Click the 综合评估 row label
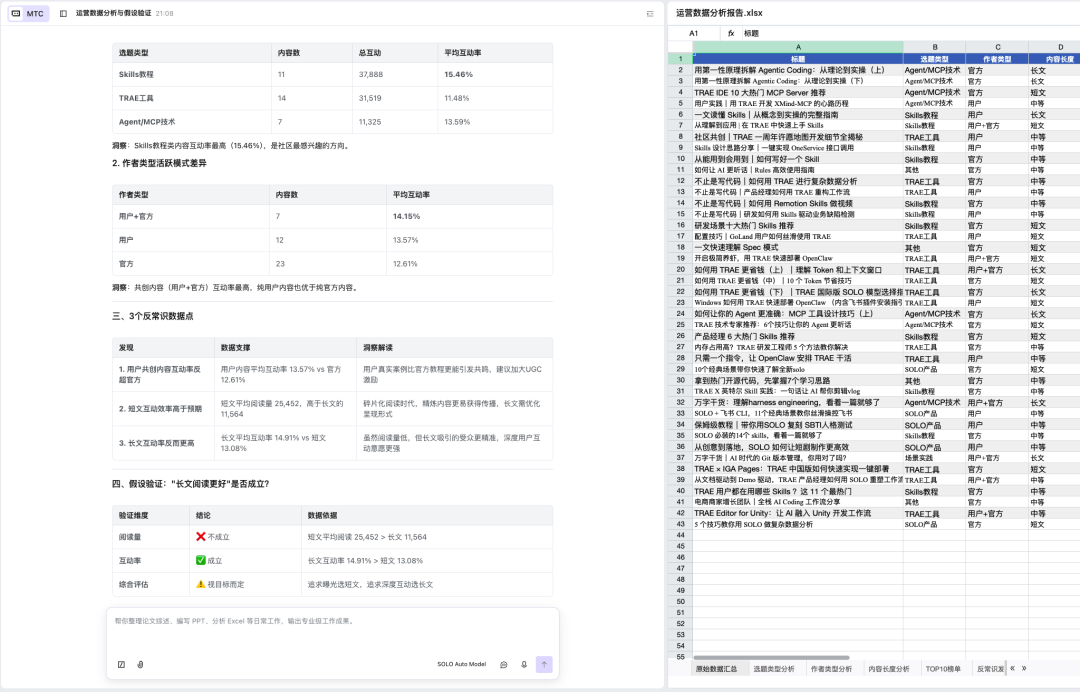This screenshot has width=1080, height=692. point(134,584)
